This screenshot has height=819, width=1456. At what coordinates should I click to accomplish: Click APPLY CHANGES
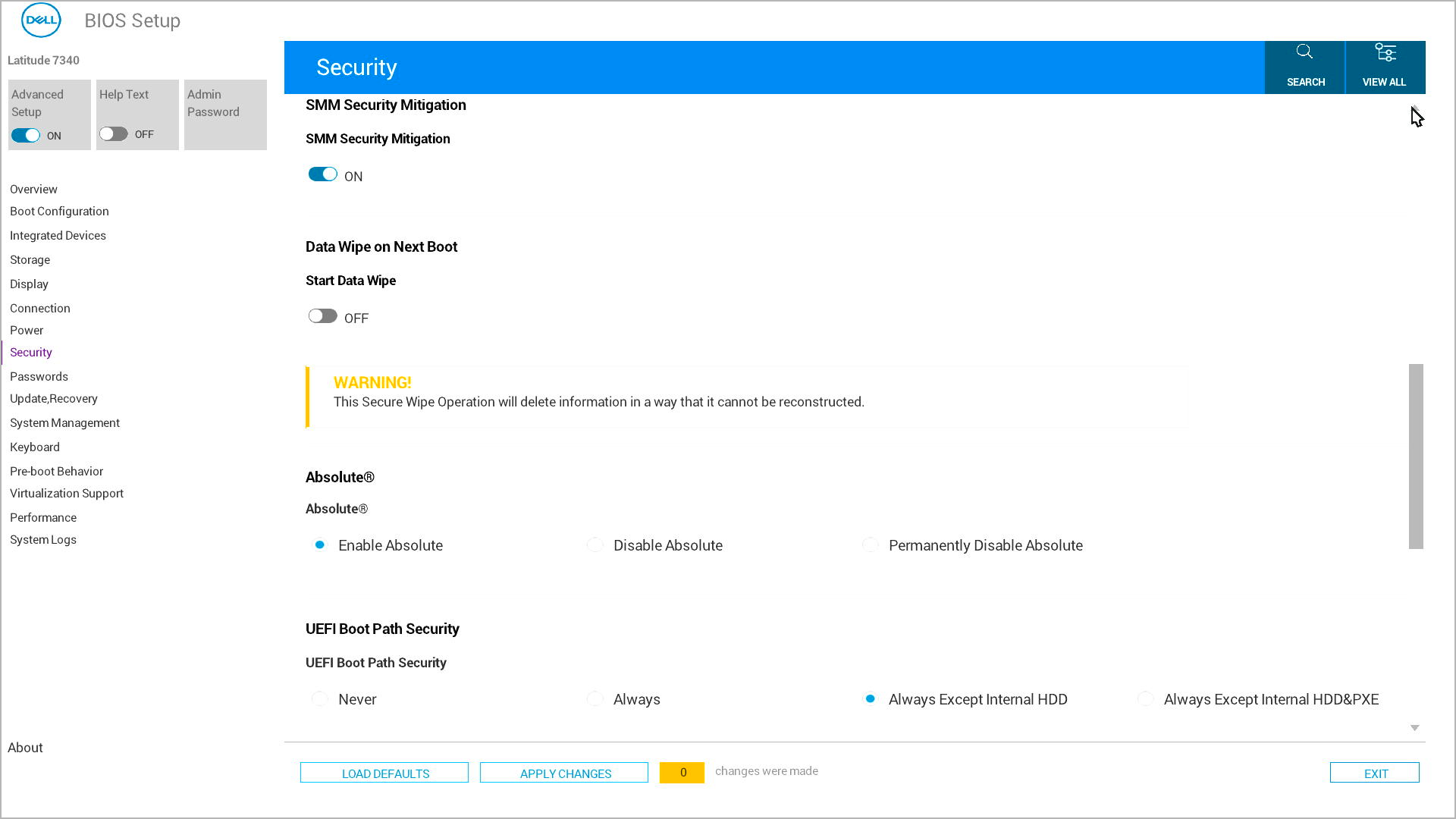point(564,772)
